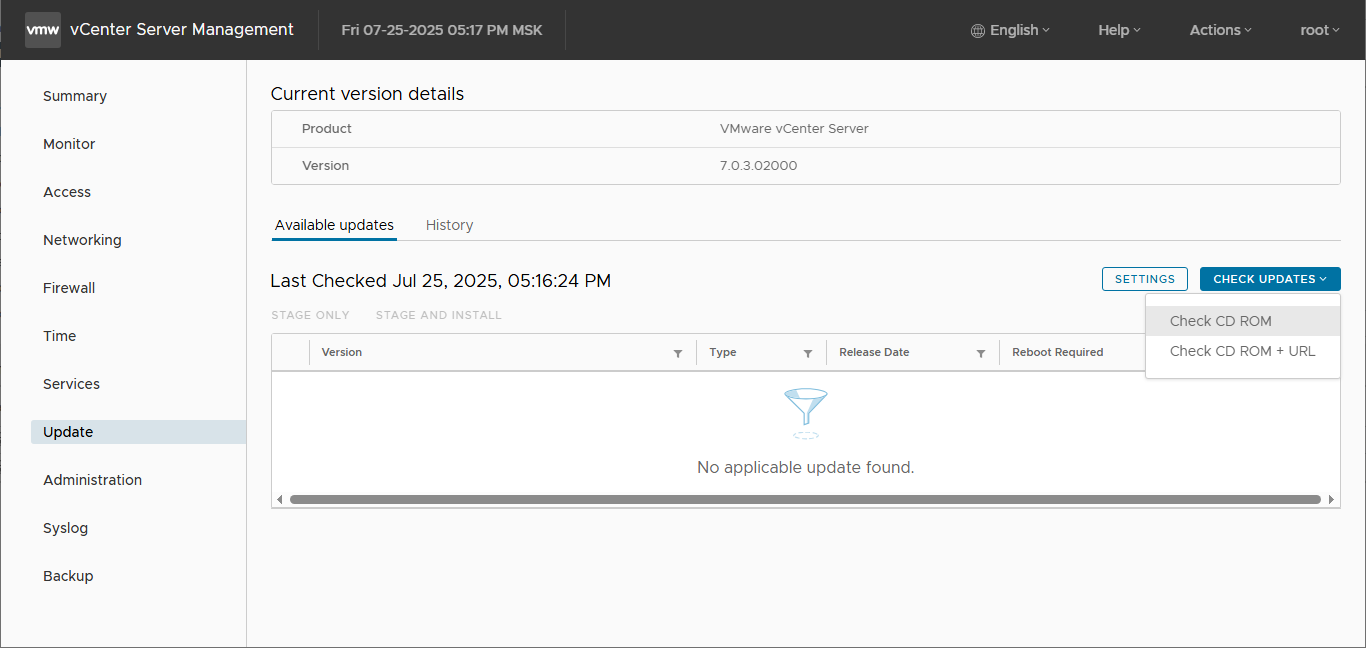Open Services page in sidebar
Screen dimensions: 1366x649
click(x=71, y=384)
